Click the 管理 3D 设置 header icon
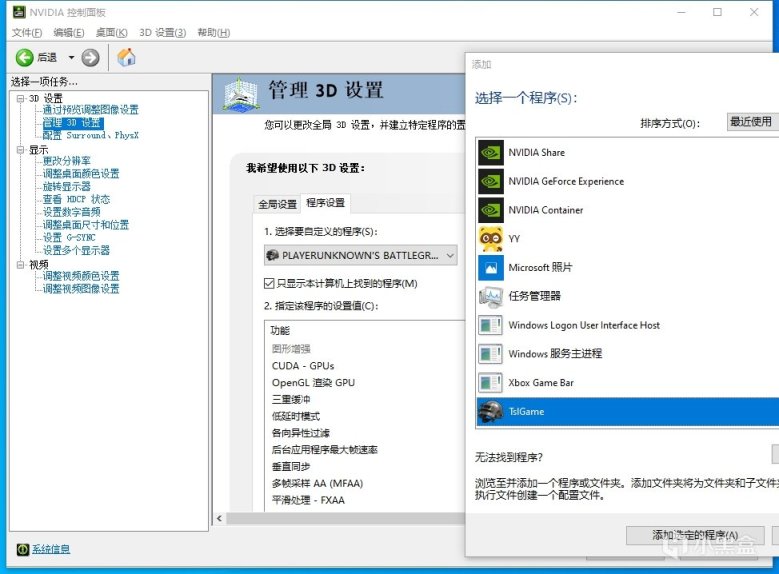 point(240,93)
